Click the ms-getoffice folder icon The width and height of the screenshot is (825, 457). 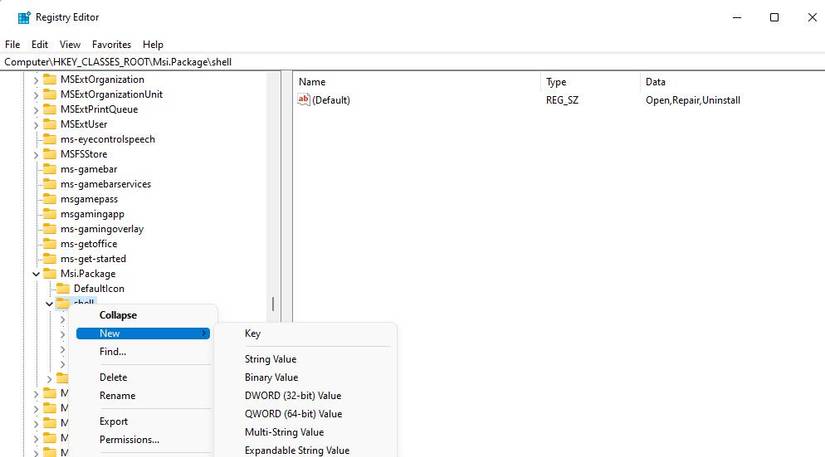coord(49,244)
